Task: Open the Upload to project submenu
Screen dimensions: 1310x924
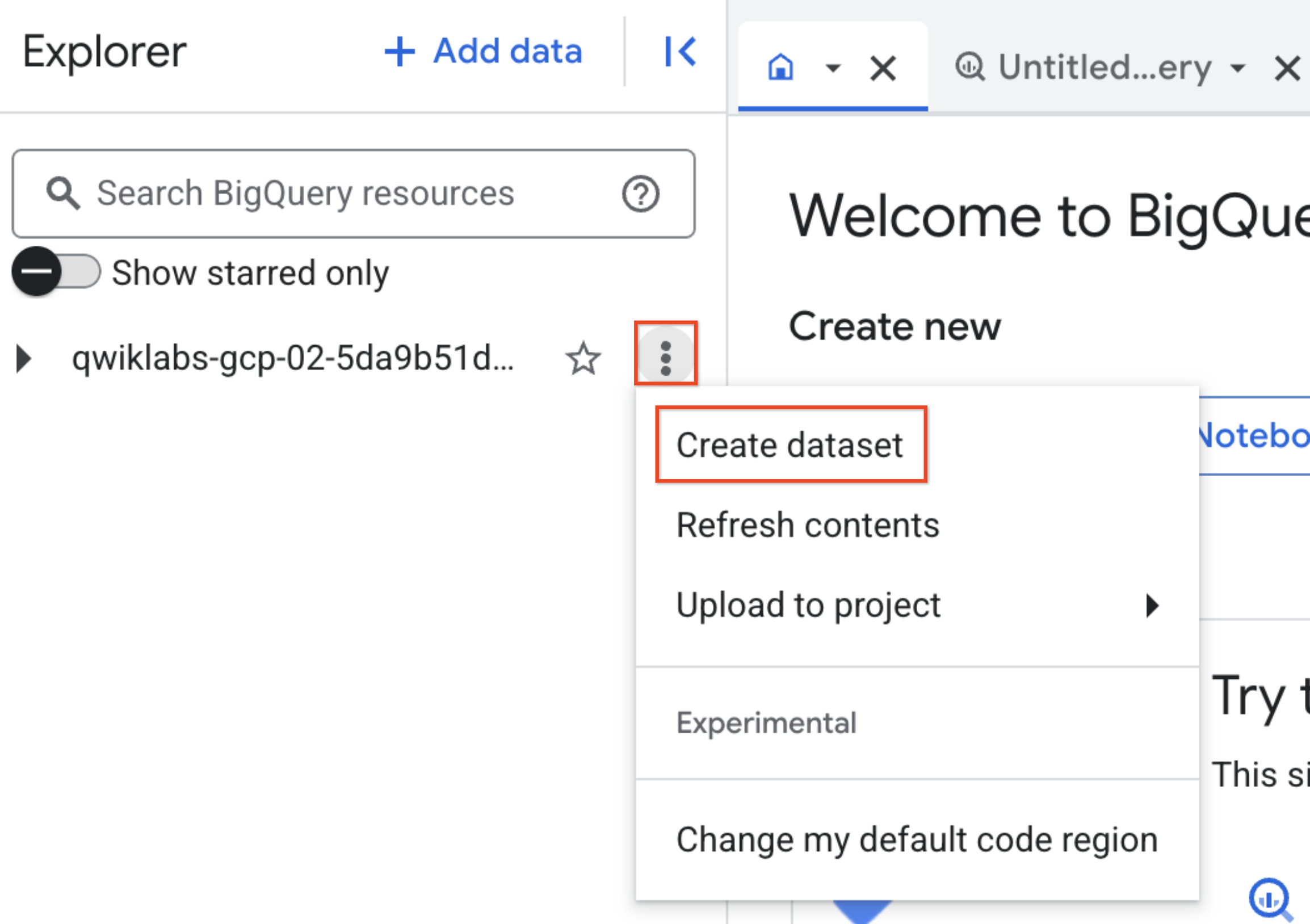Action: pyautogui.click(x=917, y=605)
